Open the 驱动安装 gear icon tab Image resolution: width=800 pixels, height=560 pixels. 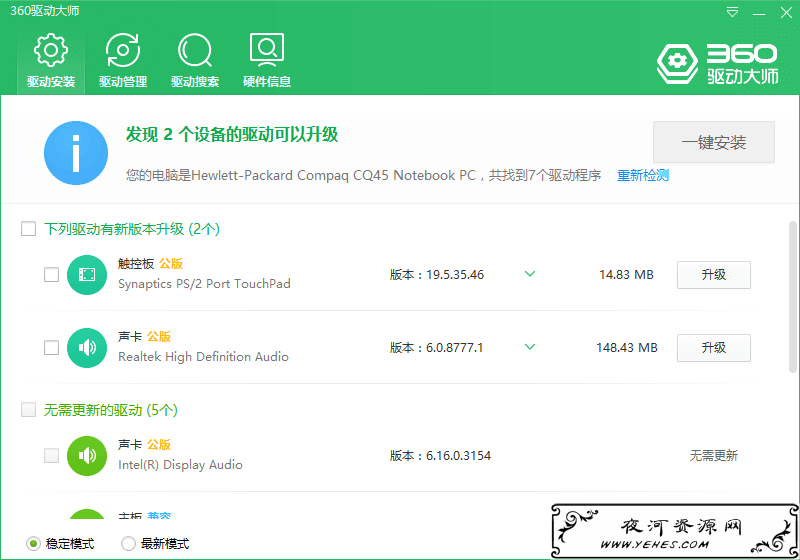51,61
